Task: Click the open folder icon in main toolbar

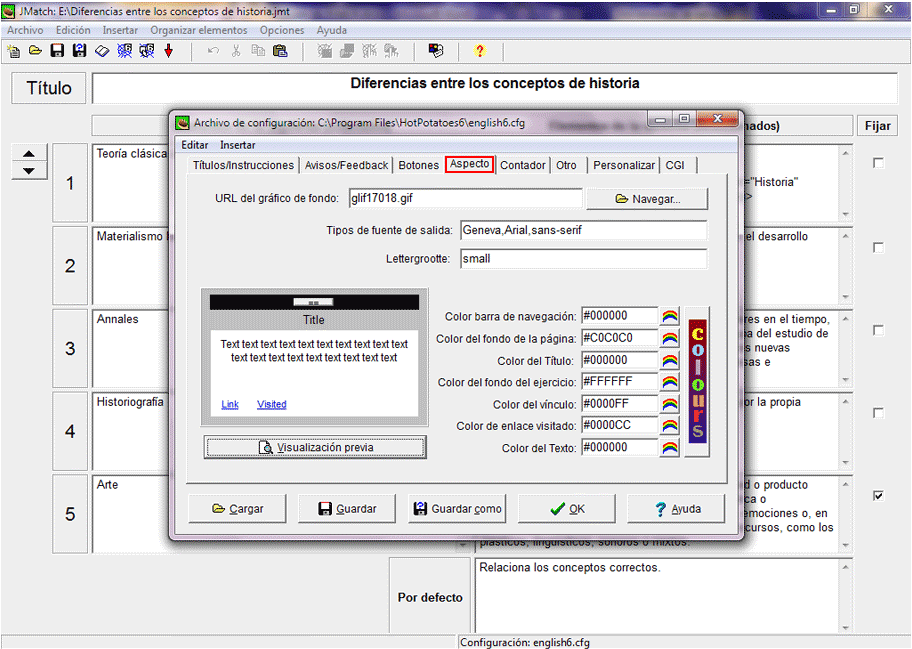Action: tap(35, 51)
